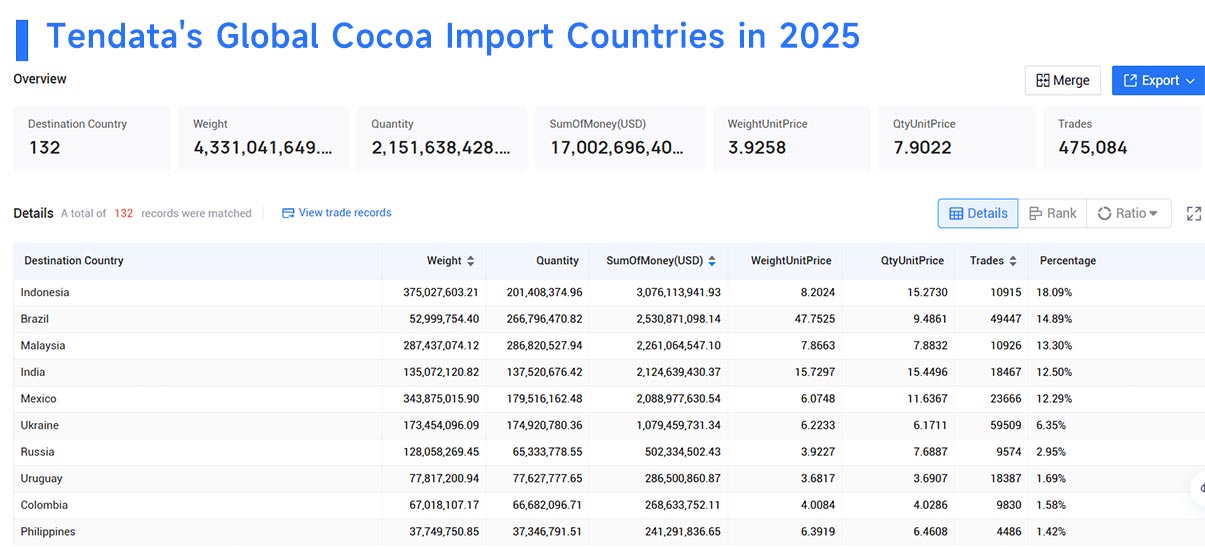Select the Philippines row
Image resolution: width=1205 pixels, height=547 pixels.
pos(609,532)
